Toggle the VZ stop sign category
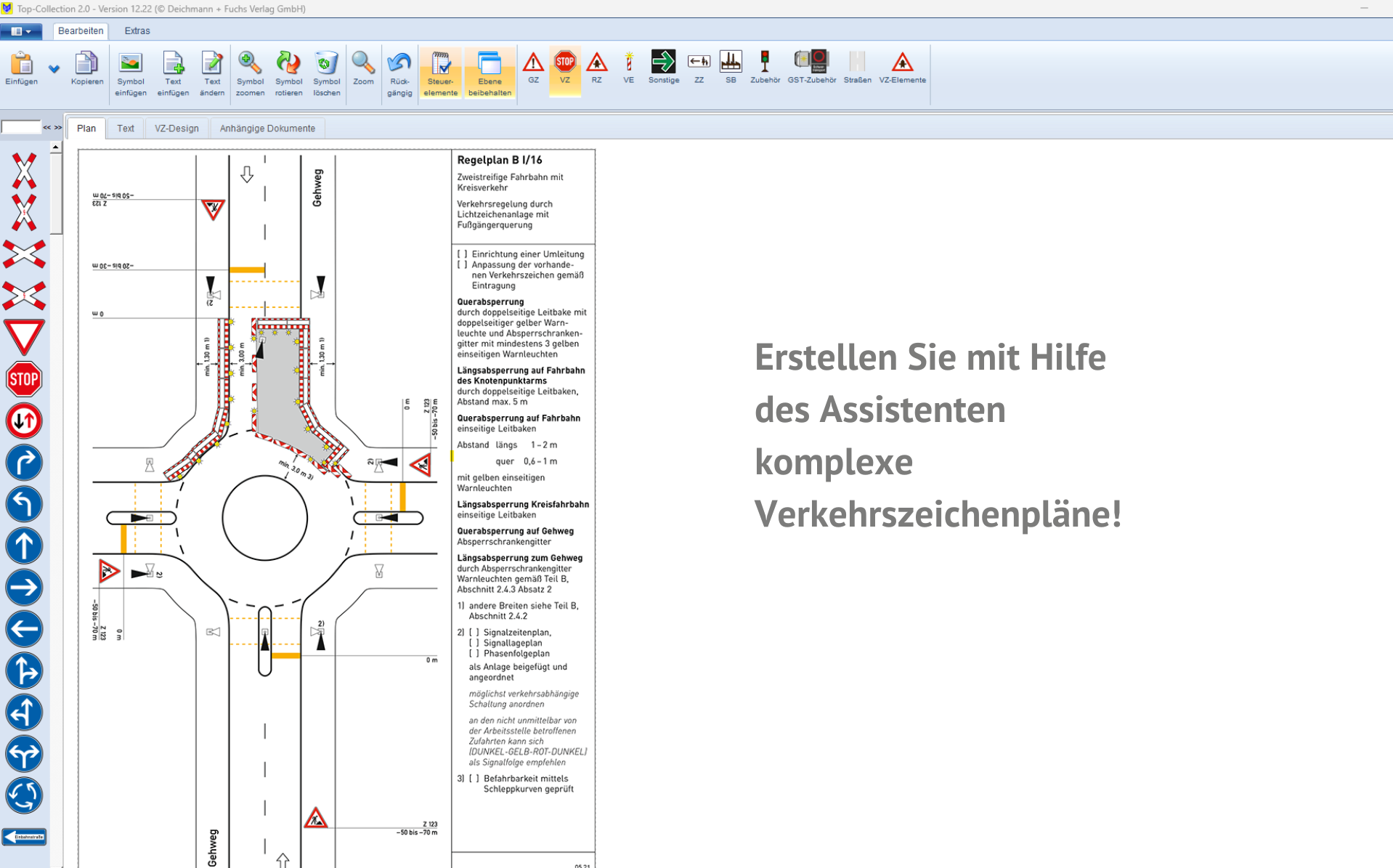Viewport: 1393px width, 868px height. pyautogui.click(x=565, y=68)
